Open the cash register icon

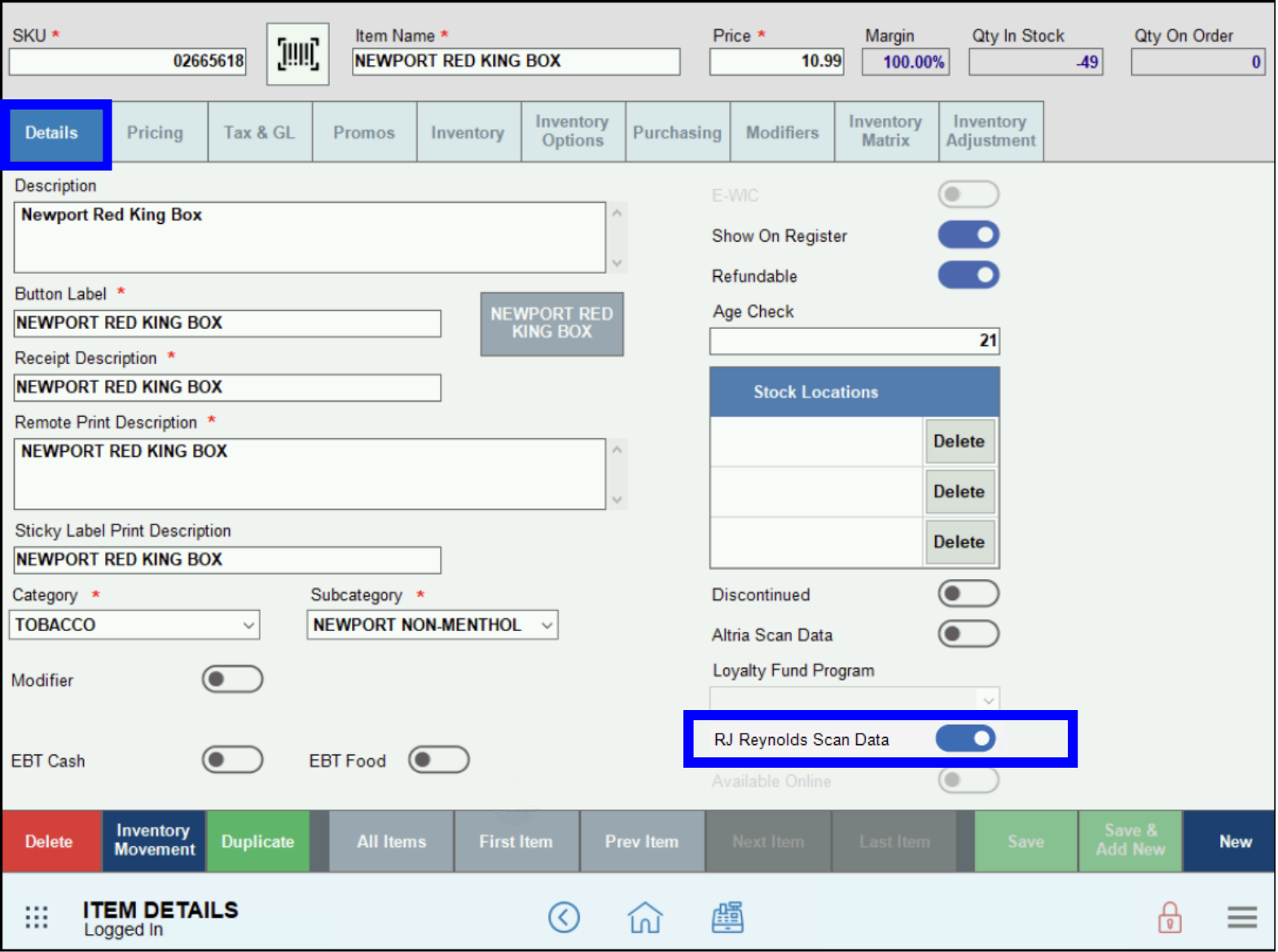click(x=727, y=917)
